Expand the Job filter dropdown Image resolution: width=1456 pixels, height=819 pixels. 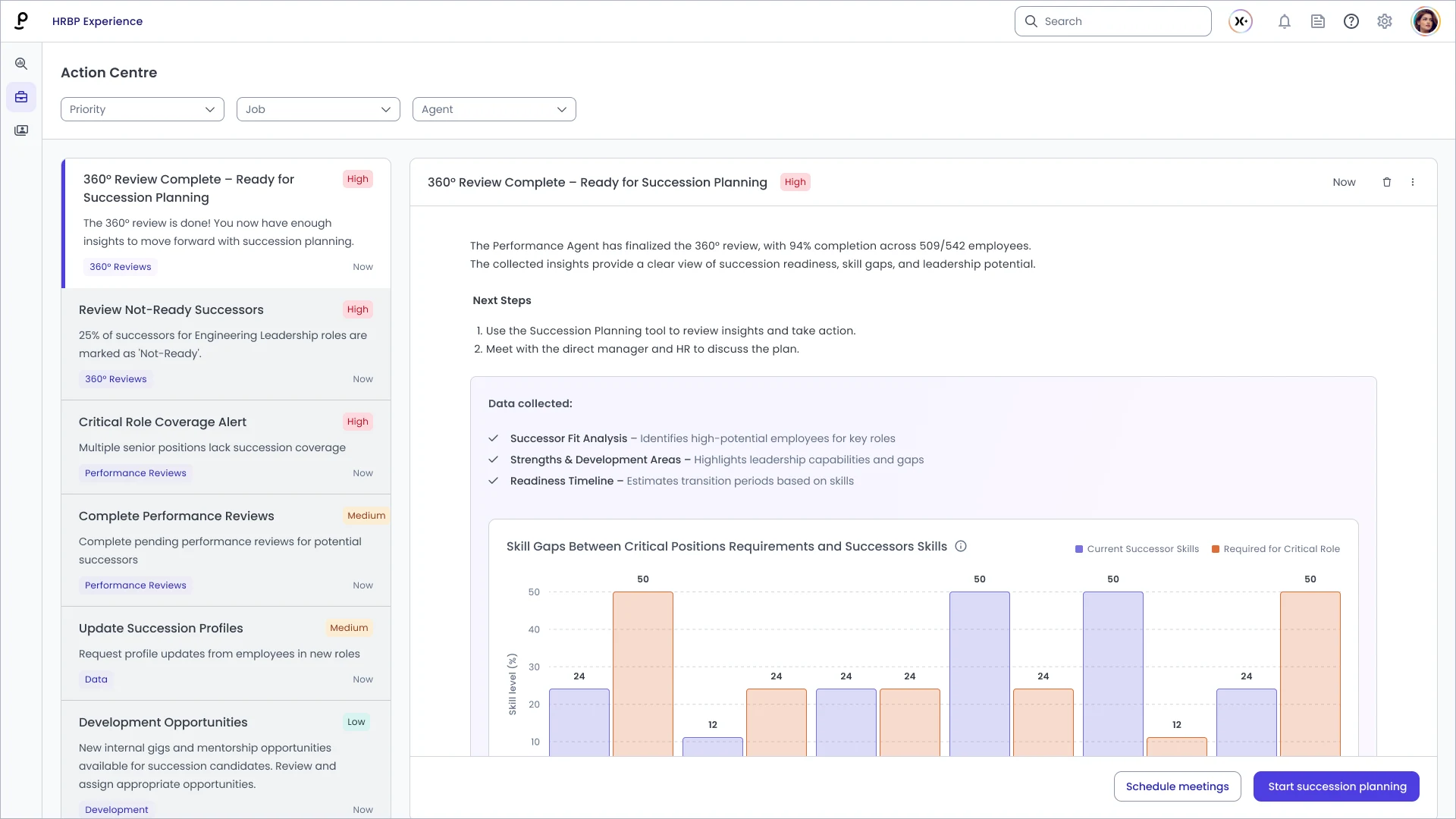318,109
